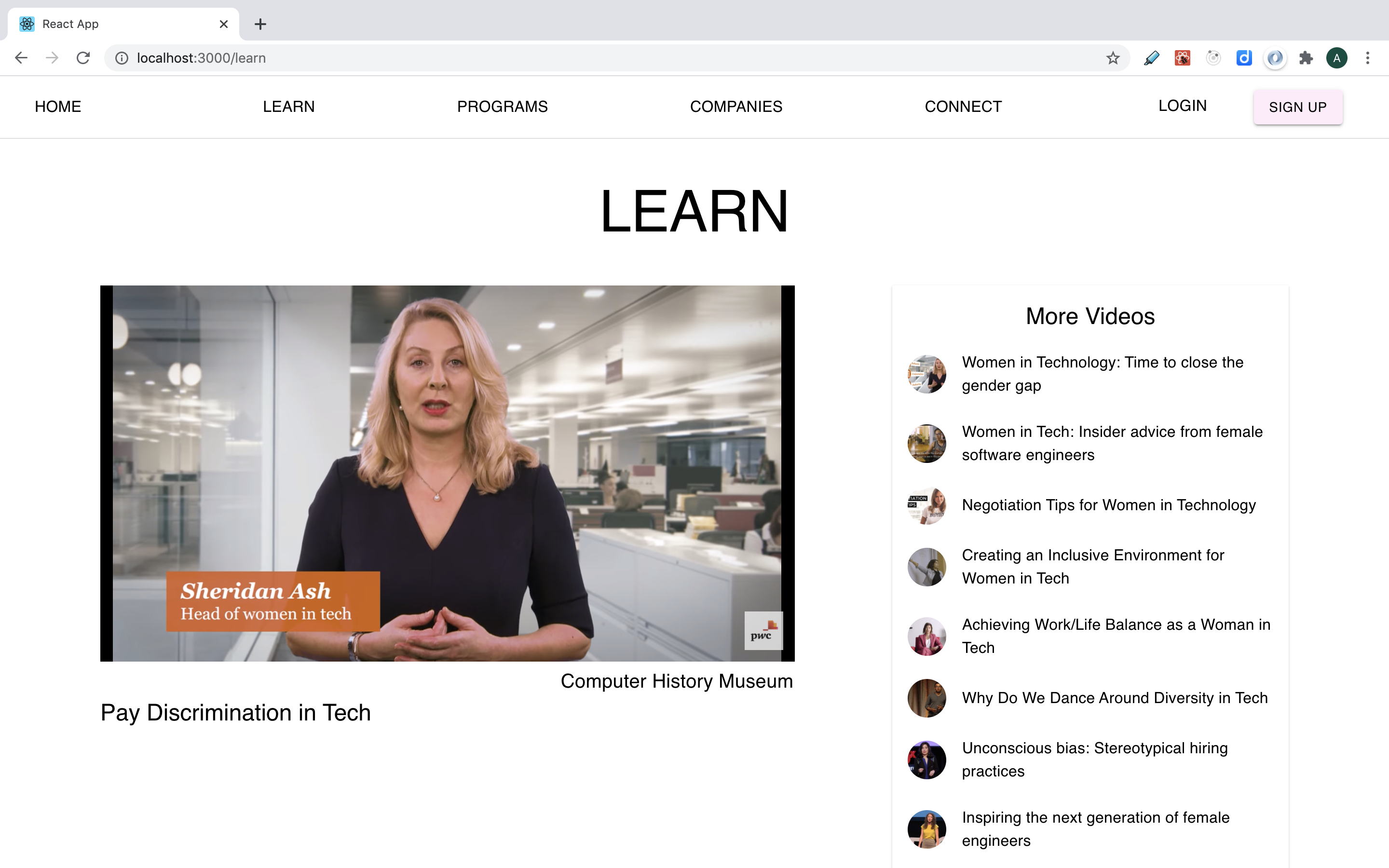This screenshot has width=1389, height=868.
Task: Go to PROGRAMS in navigation bar
Action: pos(502,107)
